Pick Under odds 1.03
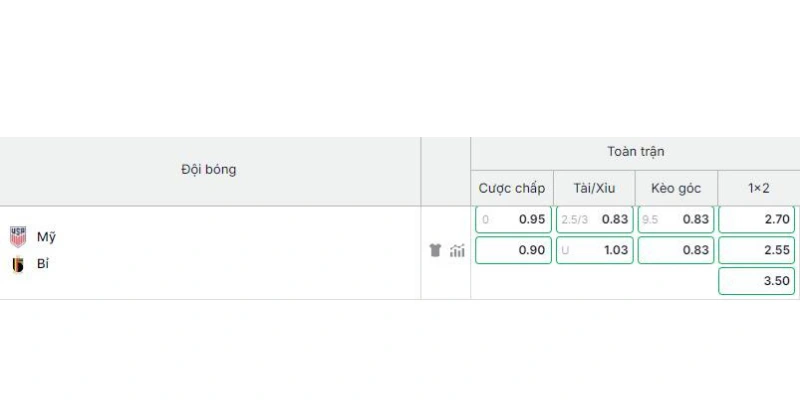Image resolution: width=800 pixels, height=400 pixels. 594,250
